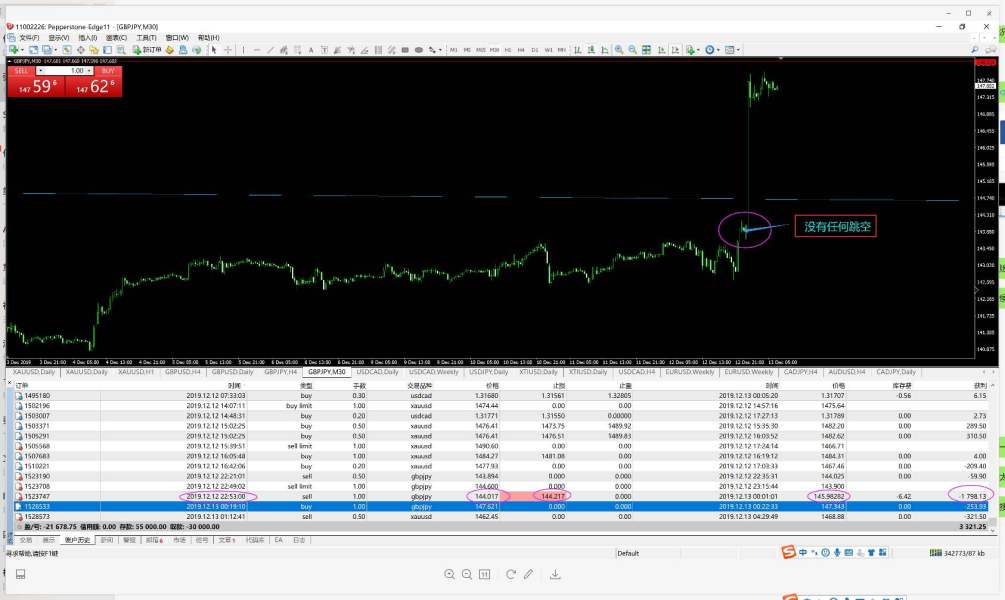The image size is (1005, 600).
Task: Switch to the GBPJPY,H4 chart tab
Action: point(281,372)
